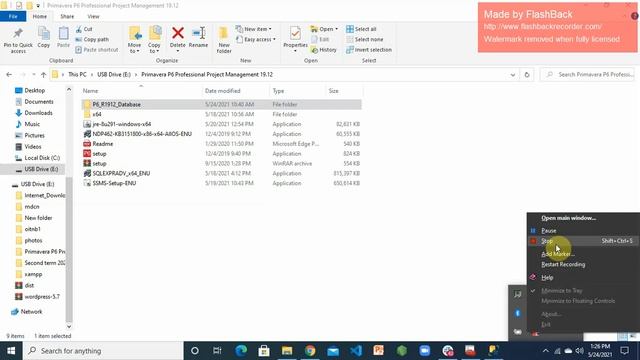The height and width of the screenshot is (360, 640).
Task: Open the Windows Start menu
Action: 11,351
